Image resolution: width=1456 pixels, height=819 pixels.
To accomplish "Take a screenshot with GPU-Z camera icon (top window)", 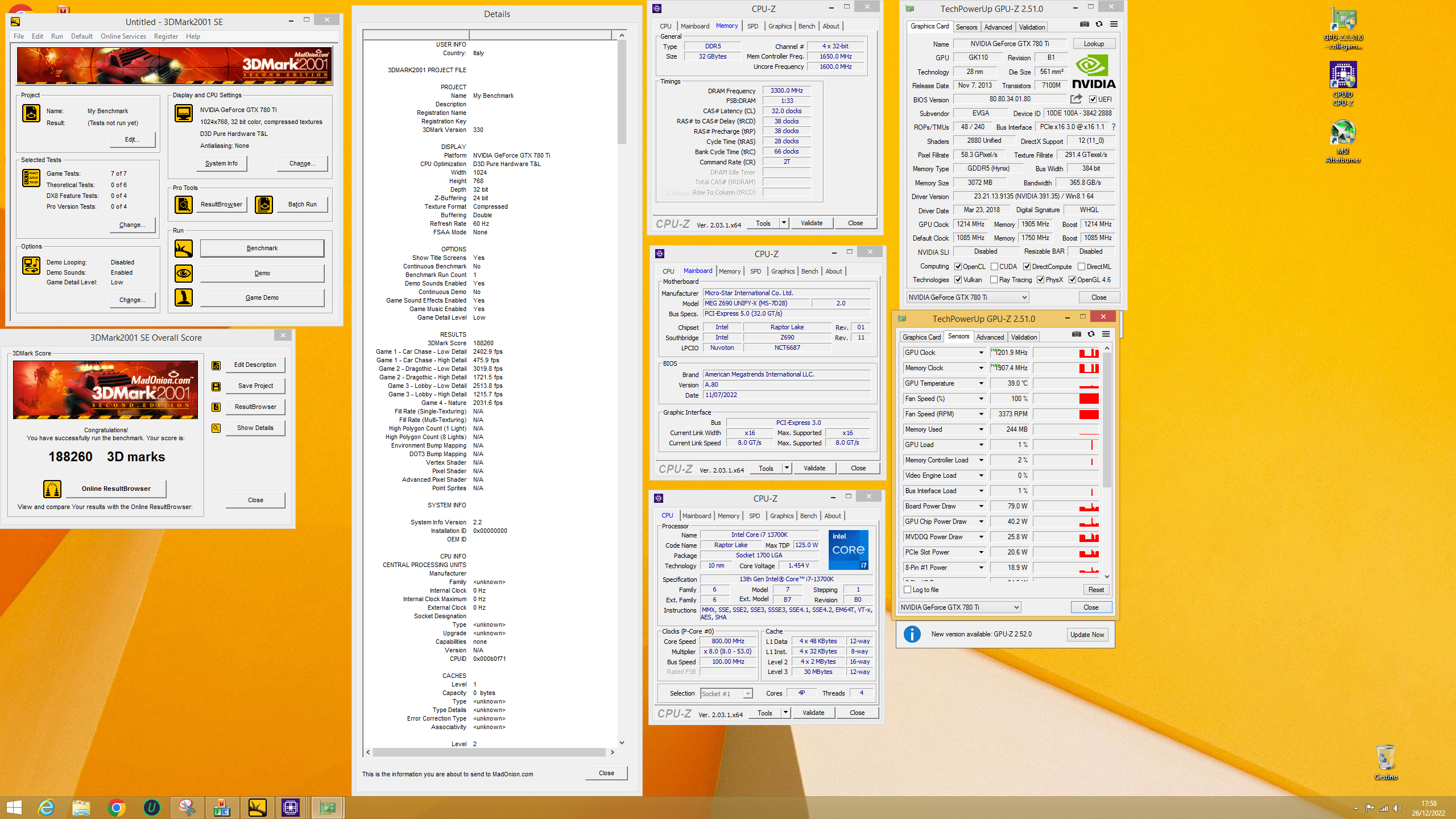I will 1085,24.
